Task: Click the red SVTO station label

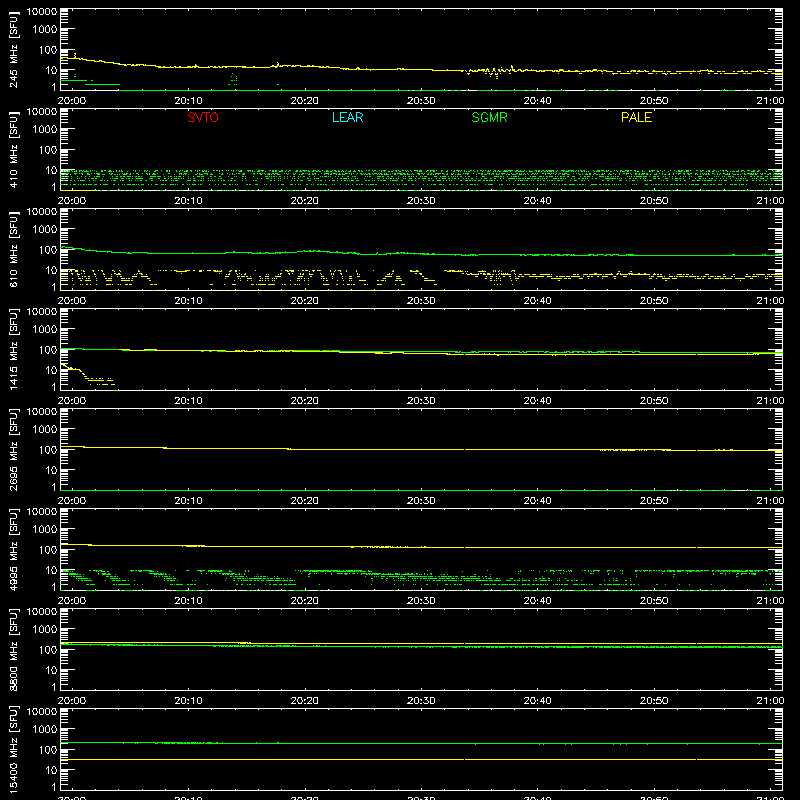Action: tap(203, 117)
